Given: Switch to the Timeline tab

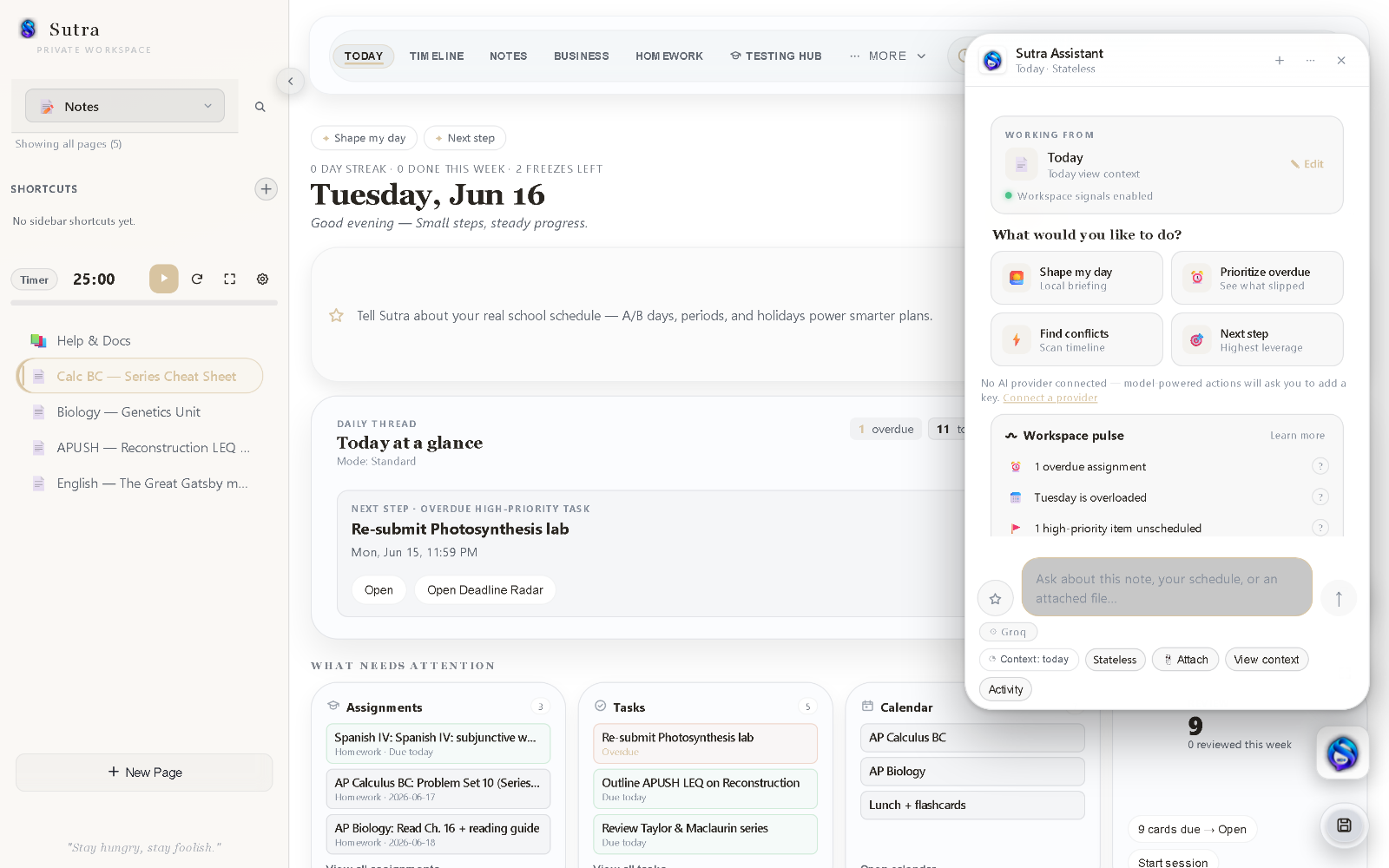Looking at the screenshot, I should (437, 56).
